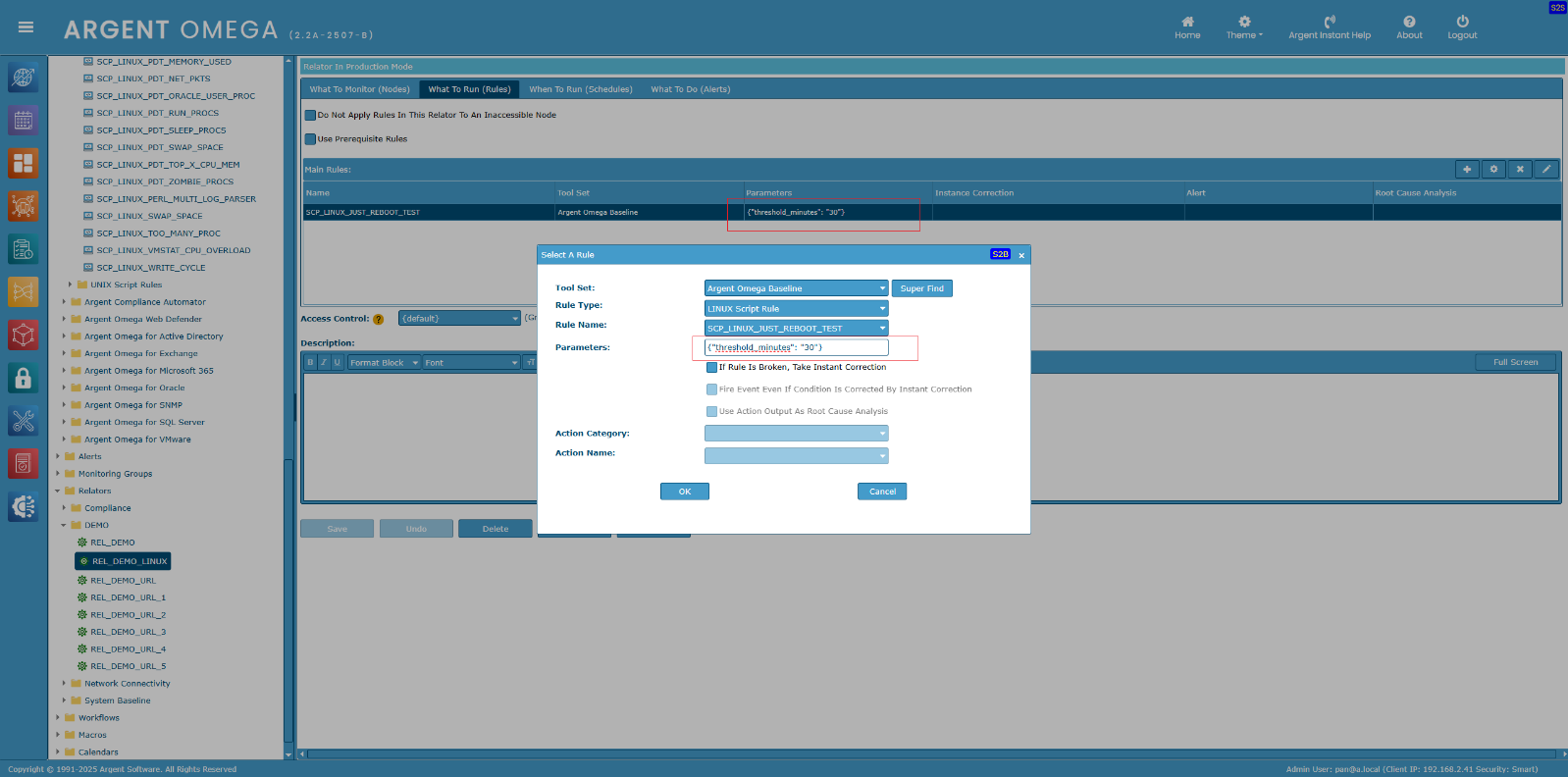
Task: Switch to When To Run (Schedules) tab
Action: 581,89
